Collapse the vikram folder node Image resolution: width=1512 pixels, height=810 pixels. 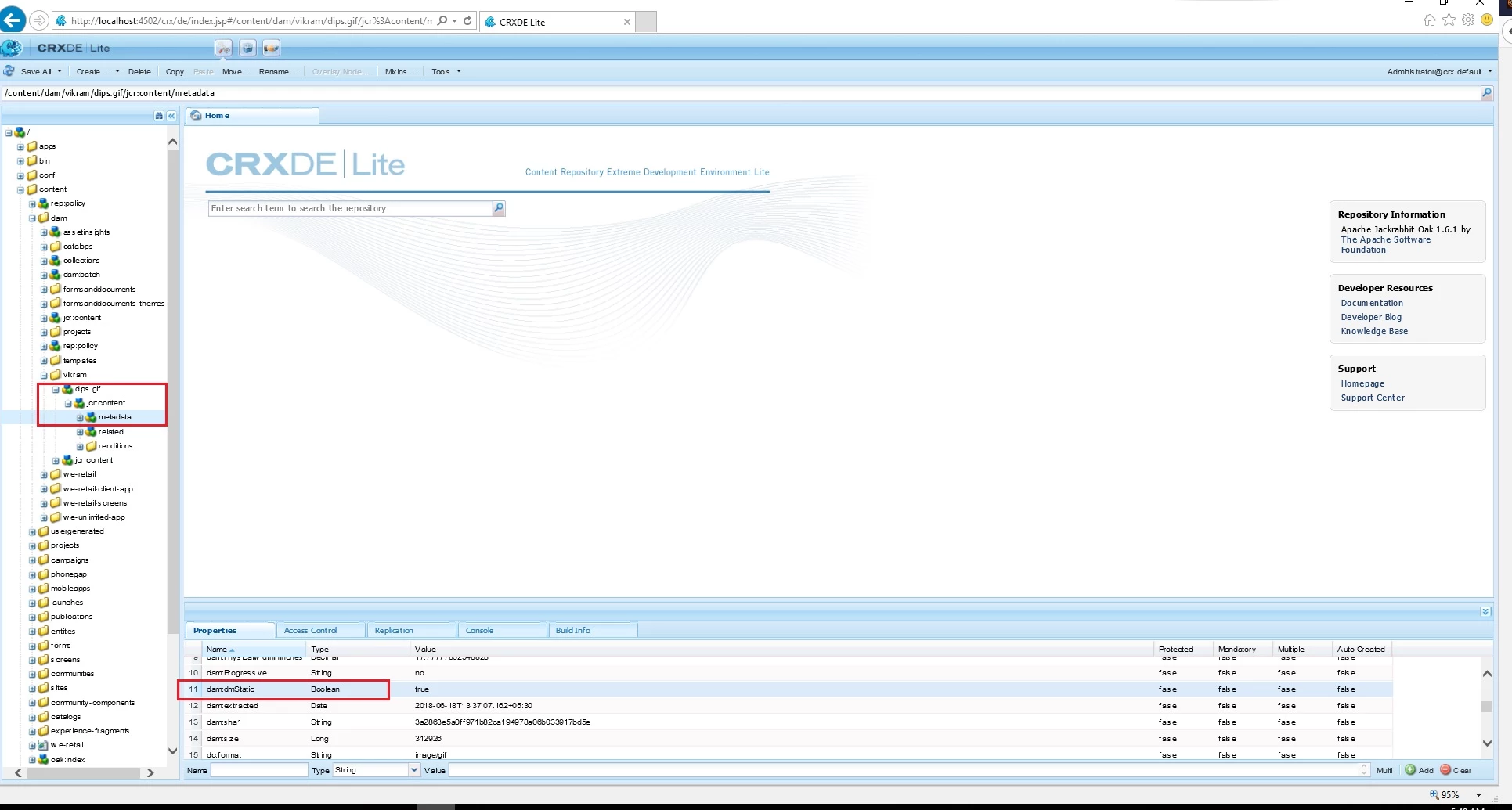click(44, 375)
